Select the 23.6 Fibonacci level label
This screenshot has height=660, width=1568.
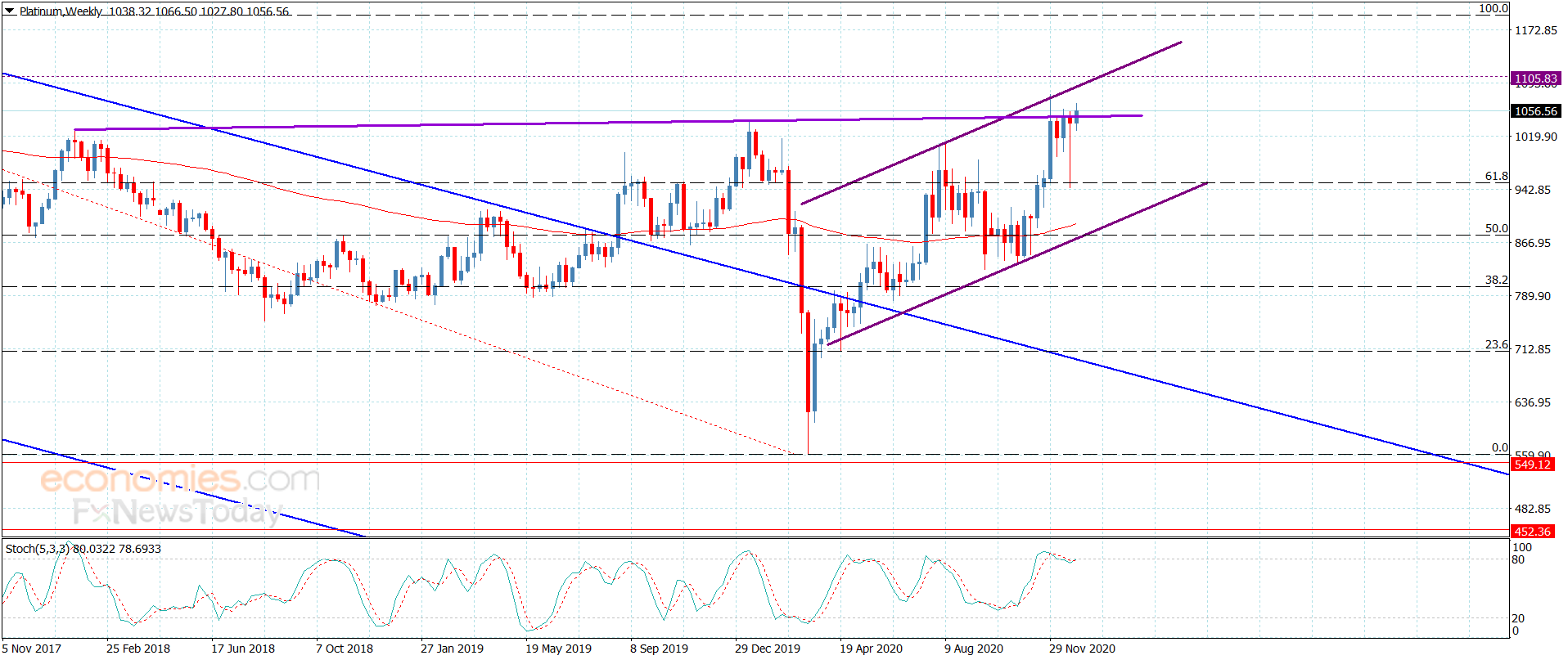coord(1497,344)
